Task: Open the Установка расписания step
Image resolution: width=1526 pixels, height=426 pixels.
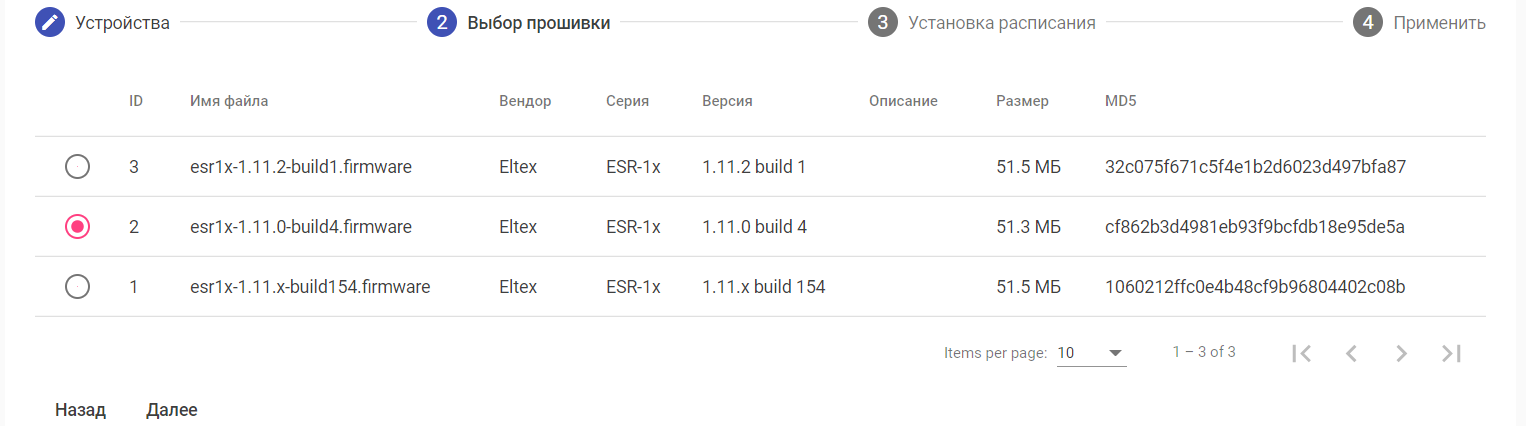Action: tap(1001, 23)
